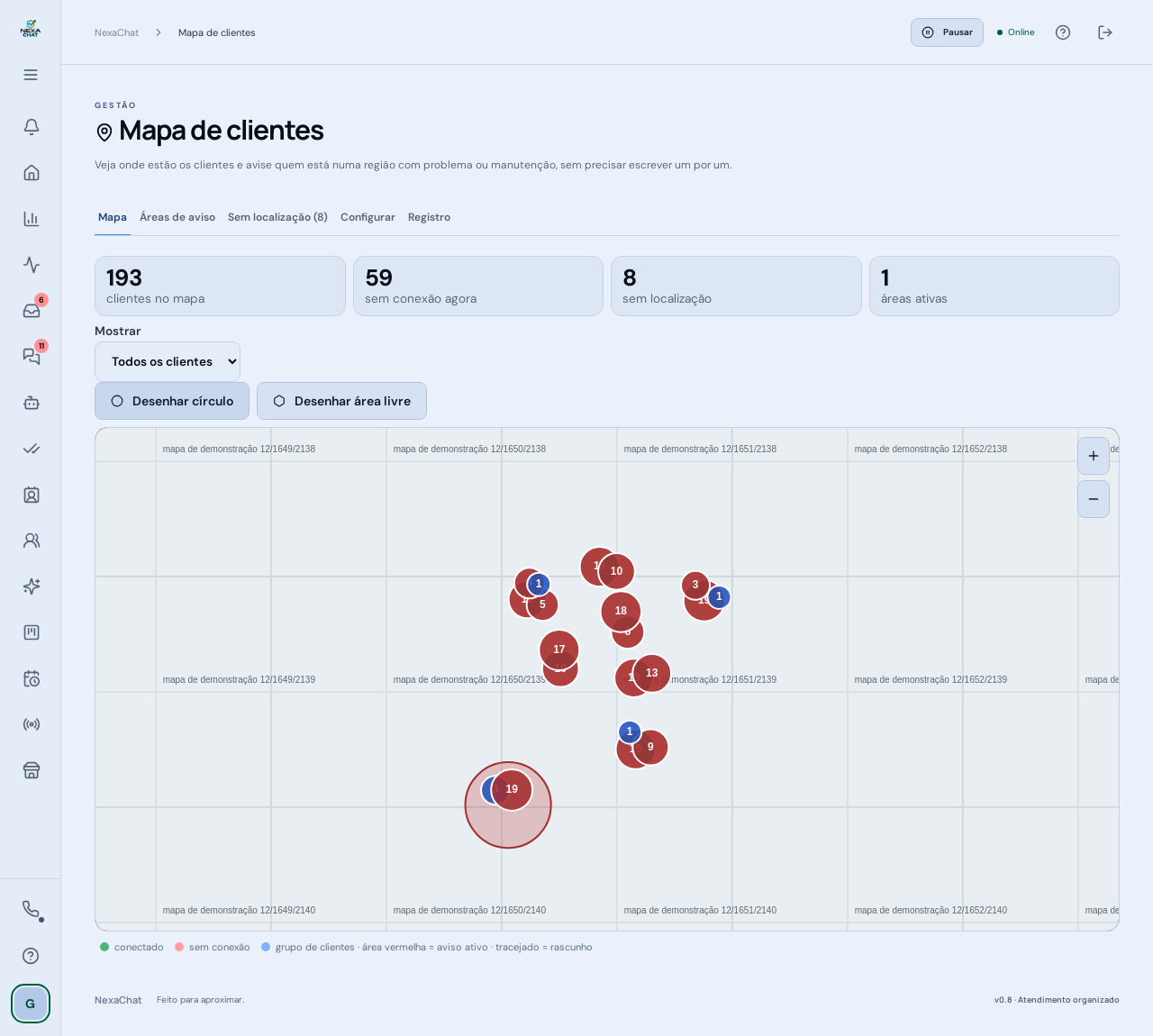
Task: Open the contact book icon
Action: [32, 495]
